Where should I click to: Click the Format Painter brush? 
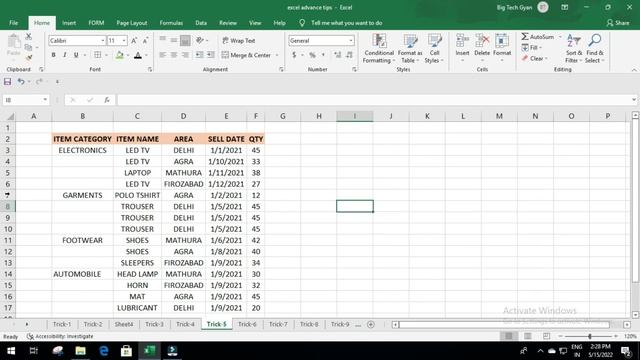pos(29,58)
